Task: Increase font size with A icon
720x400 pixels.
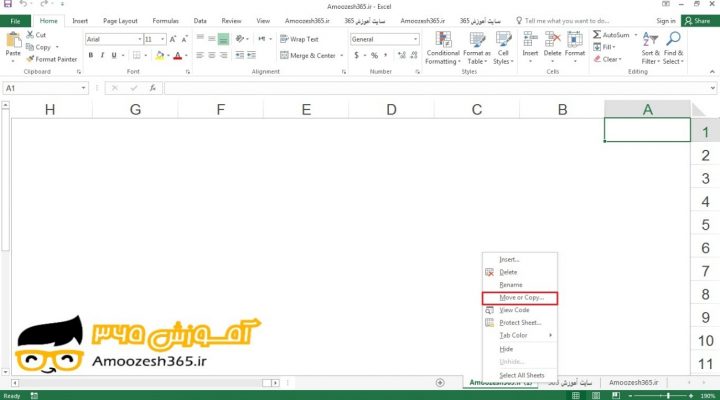Action: [x=173, y=39]
